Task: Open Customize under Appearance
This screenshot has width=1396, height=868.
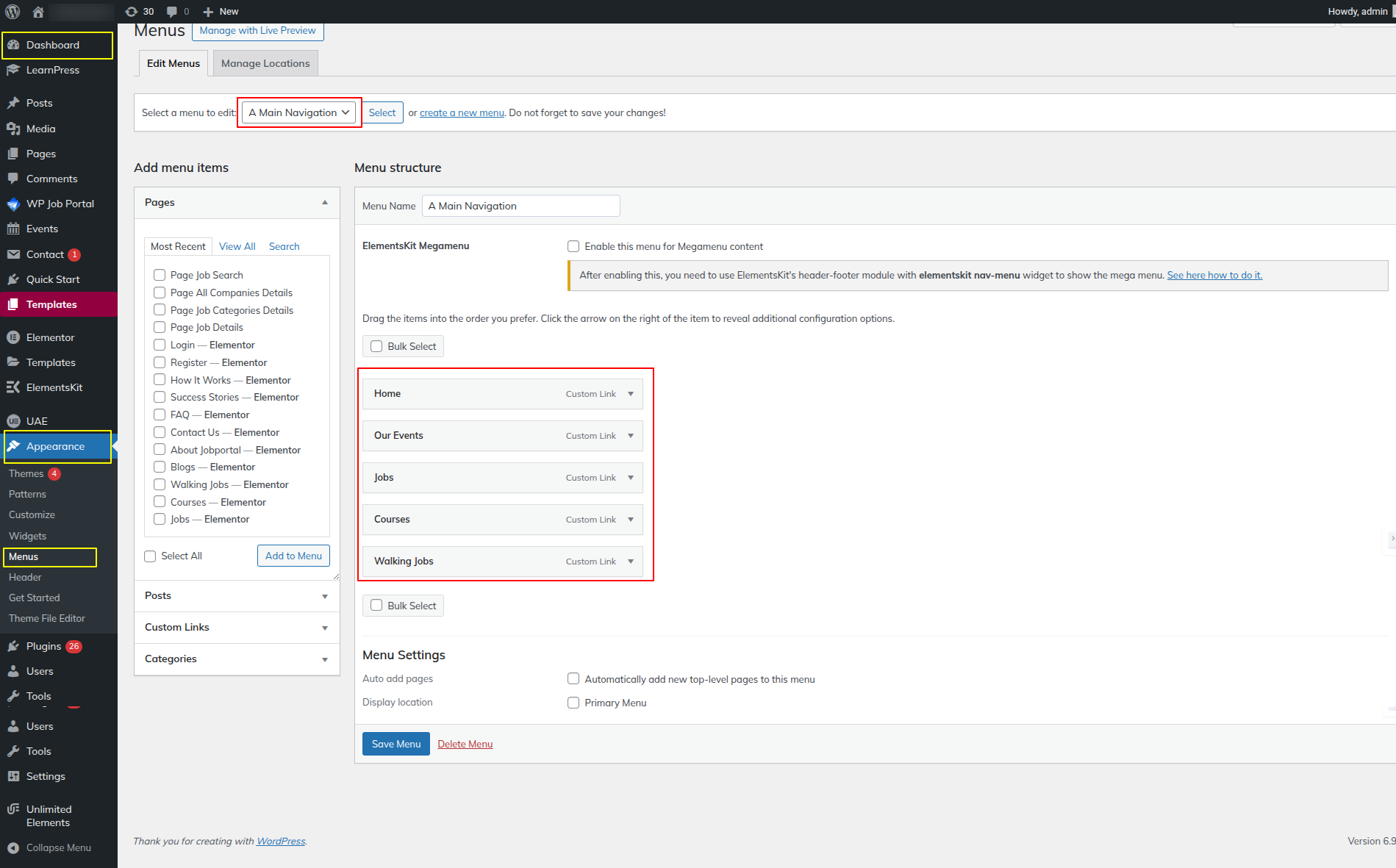Action: pyautogui.click(x=32, y=515)
